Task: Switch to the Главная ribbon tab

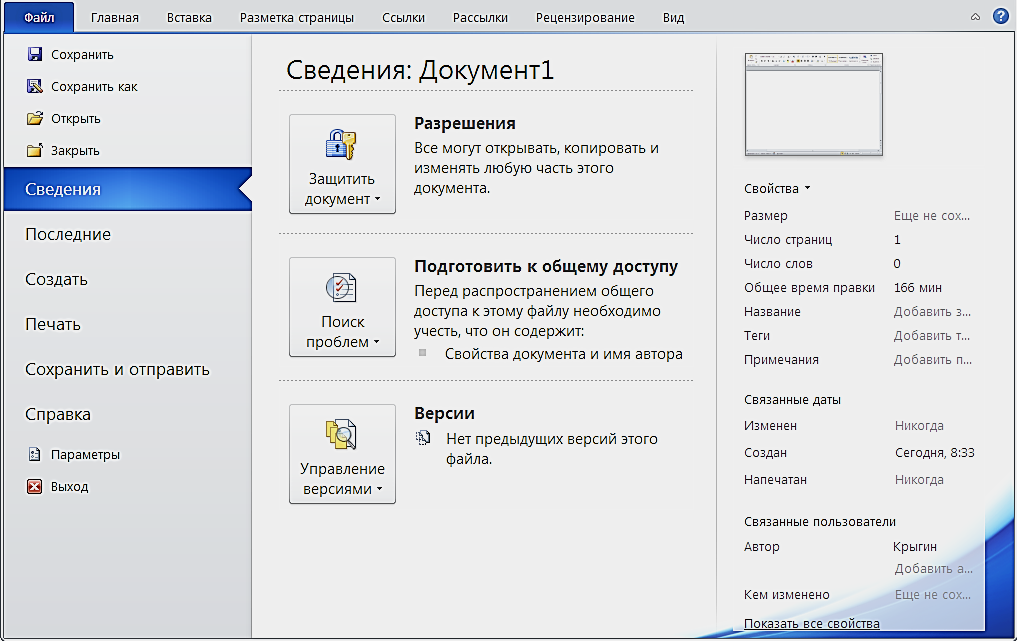Action: pos(115,18)
